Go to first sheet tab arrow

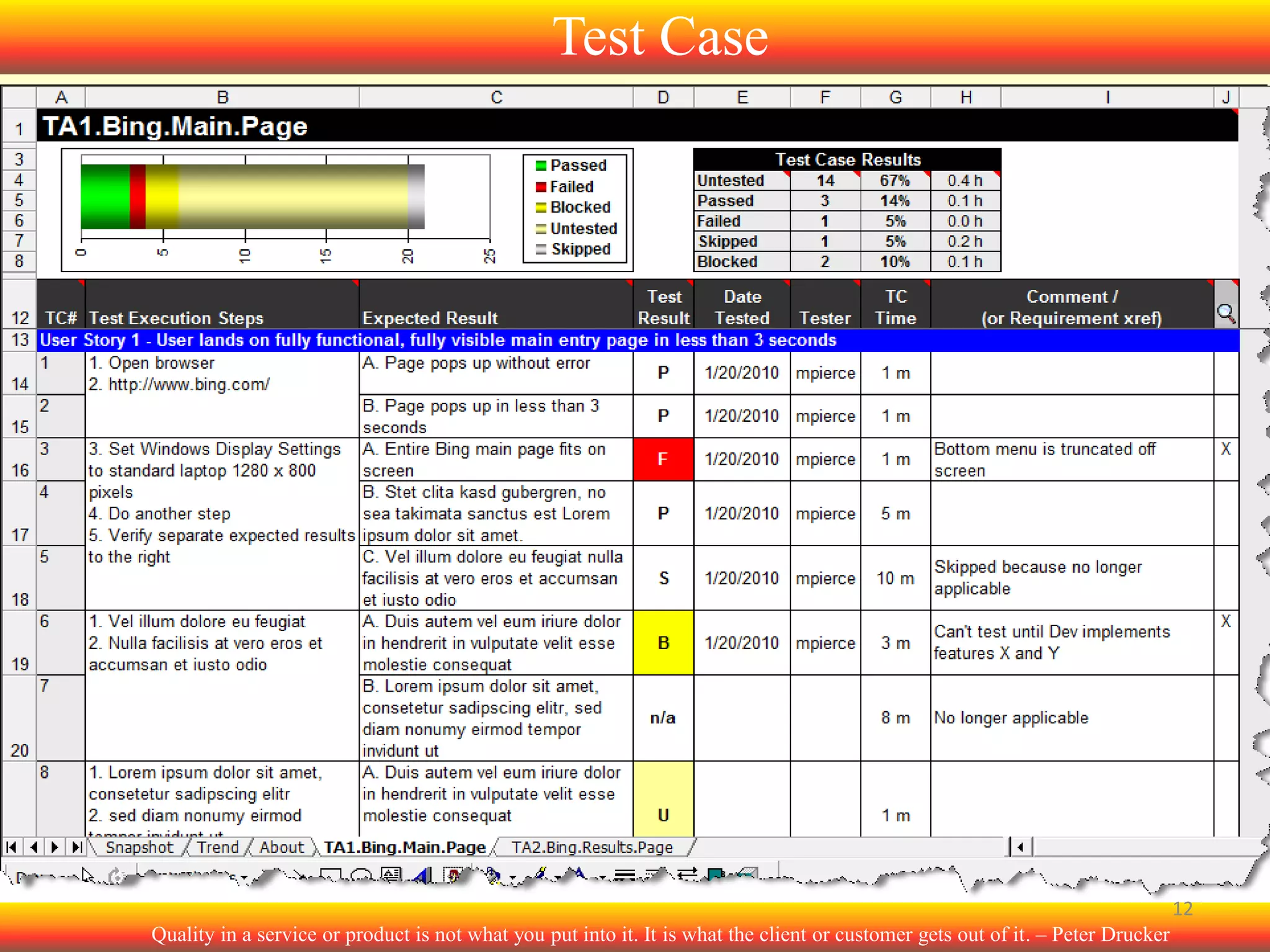click(12, 847)
